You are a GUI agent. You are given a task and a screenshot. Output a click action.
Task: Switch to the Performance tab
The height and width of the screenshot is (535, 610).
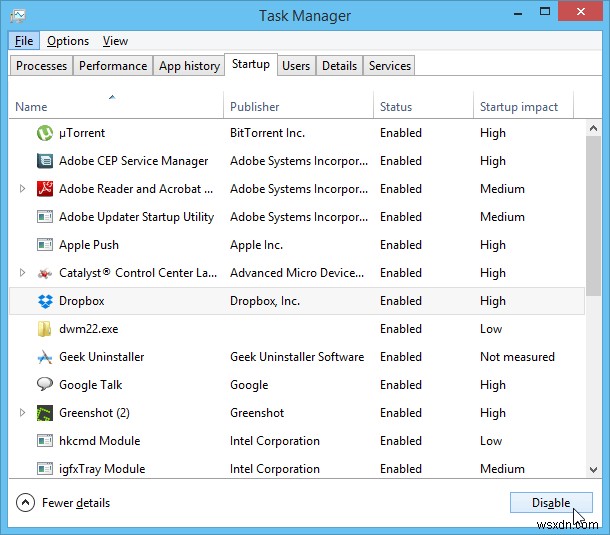[x=113, y=66]
